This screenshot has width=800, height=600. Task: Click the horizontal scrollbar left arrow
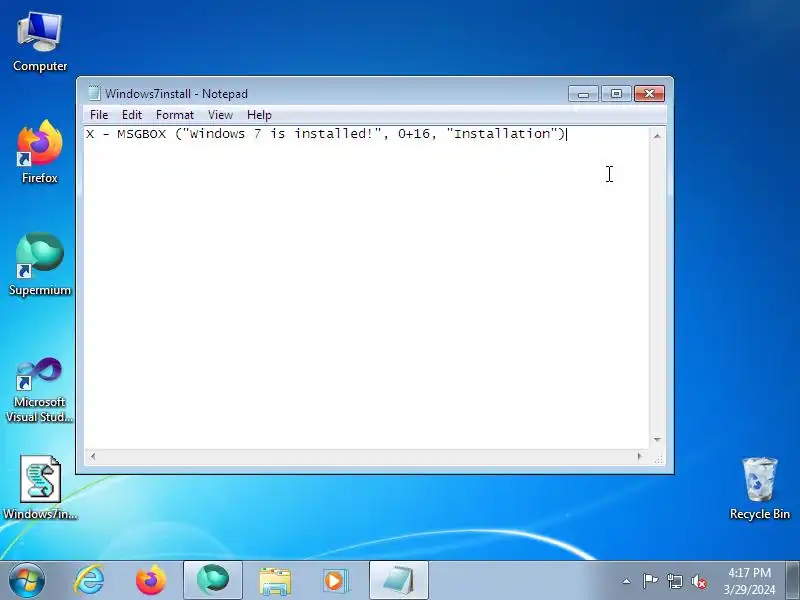coord(93,456)
